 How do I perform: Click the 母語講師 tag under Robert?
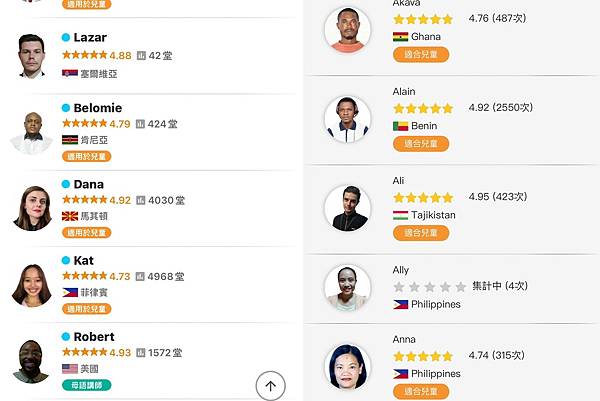pyautogui.click(x=86, y=385)
